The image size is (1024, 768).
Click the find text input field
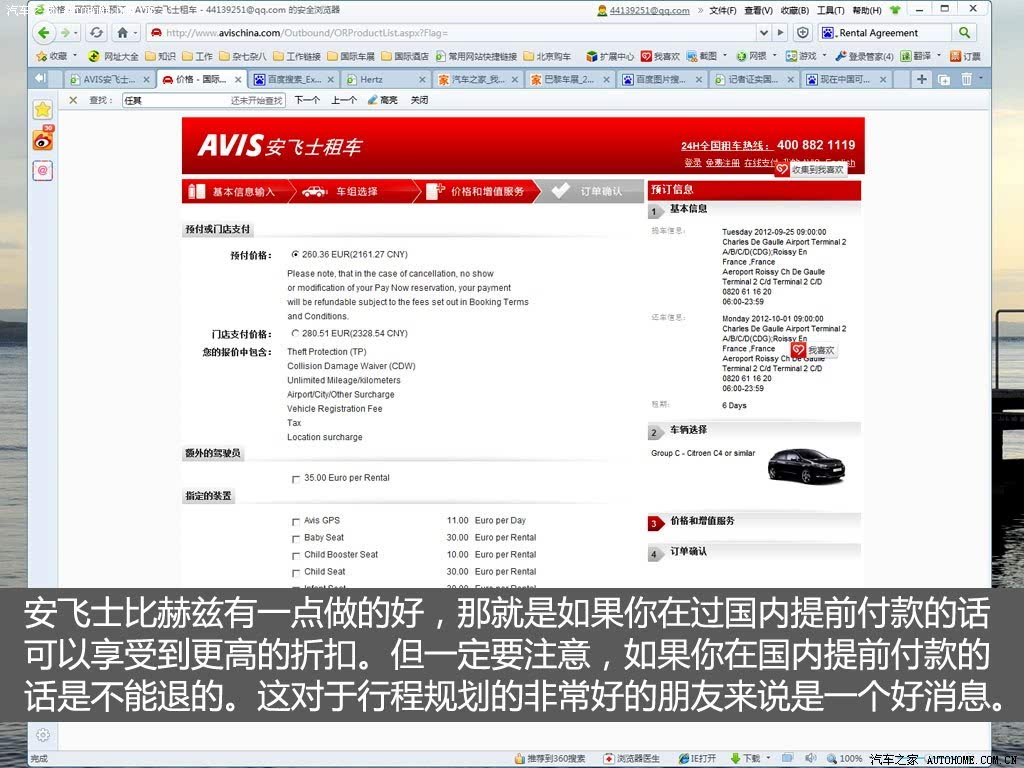tap(203, 100)
